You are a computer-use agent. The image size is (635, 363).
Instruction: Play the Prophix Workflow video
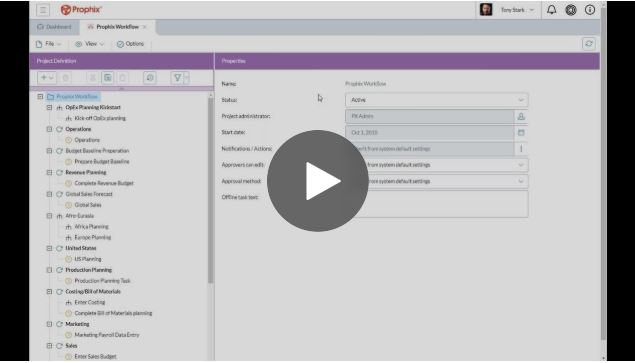(x=318, y=181)
